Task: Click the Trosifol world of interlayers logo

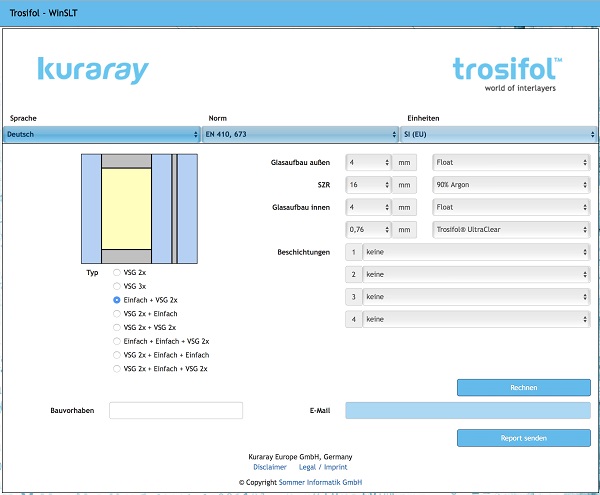Action: tap(507, 73)
